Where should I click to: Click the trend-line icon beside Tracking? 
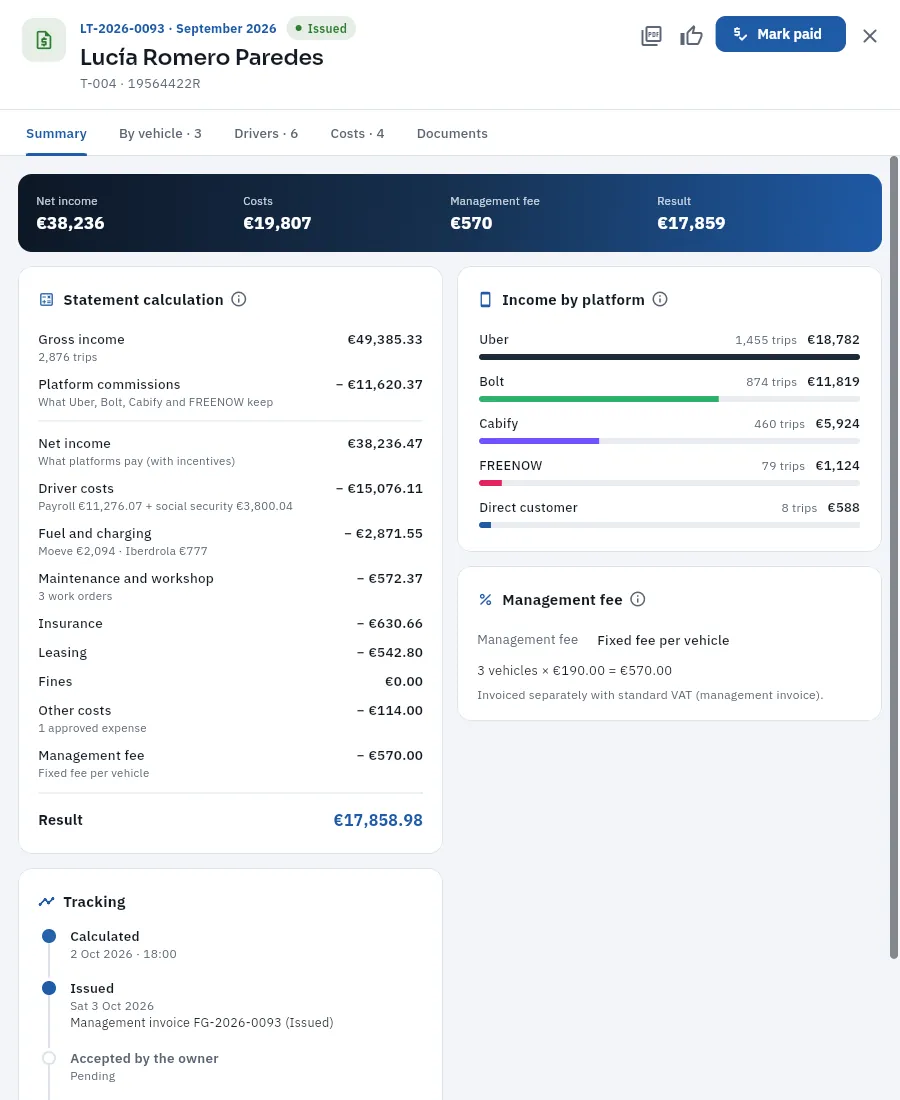pos(46,901)
